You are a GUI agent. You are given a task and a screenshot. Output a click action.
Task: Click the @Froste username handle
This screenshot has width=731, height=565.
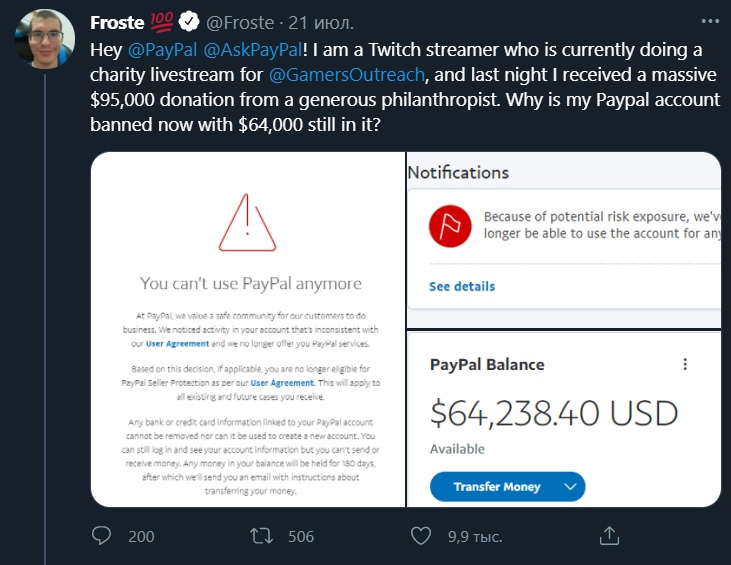tap(240, 22)
